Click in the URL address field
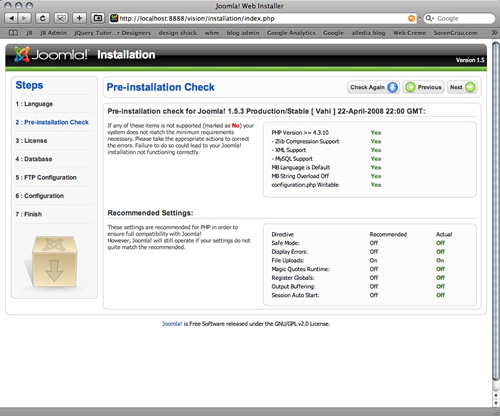The height and width of the screenshot is (416, 500). coord(263,18)
